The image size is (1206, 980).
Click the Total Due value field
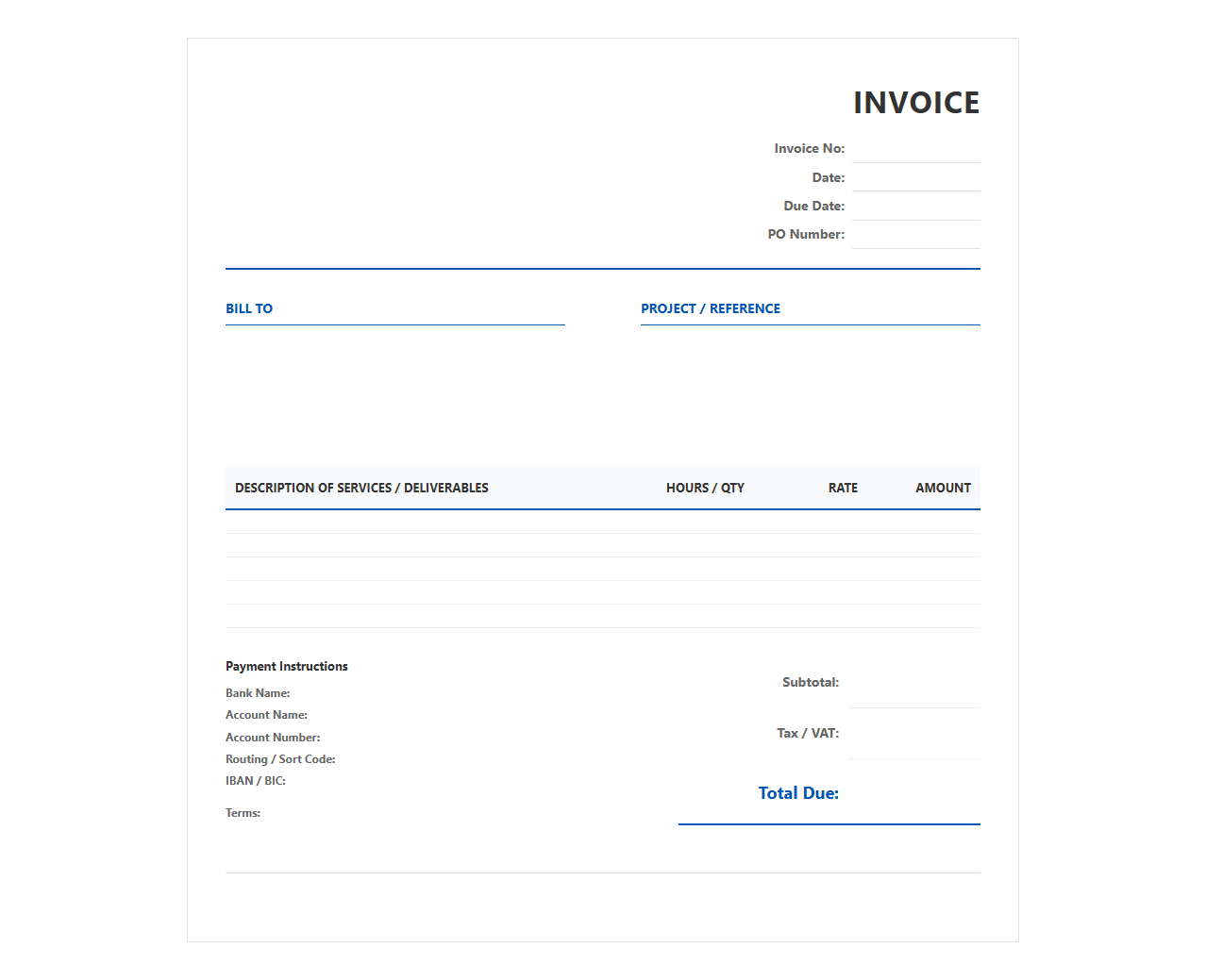[914, 793]
